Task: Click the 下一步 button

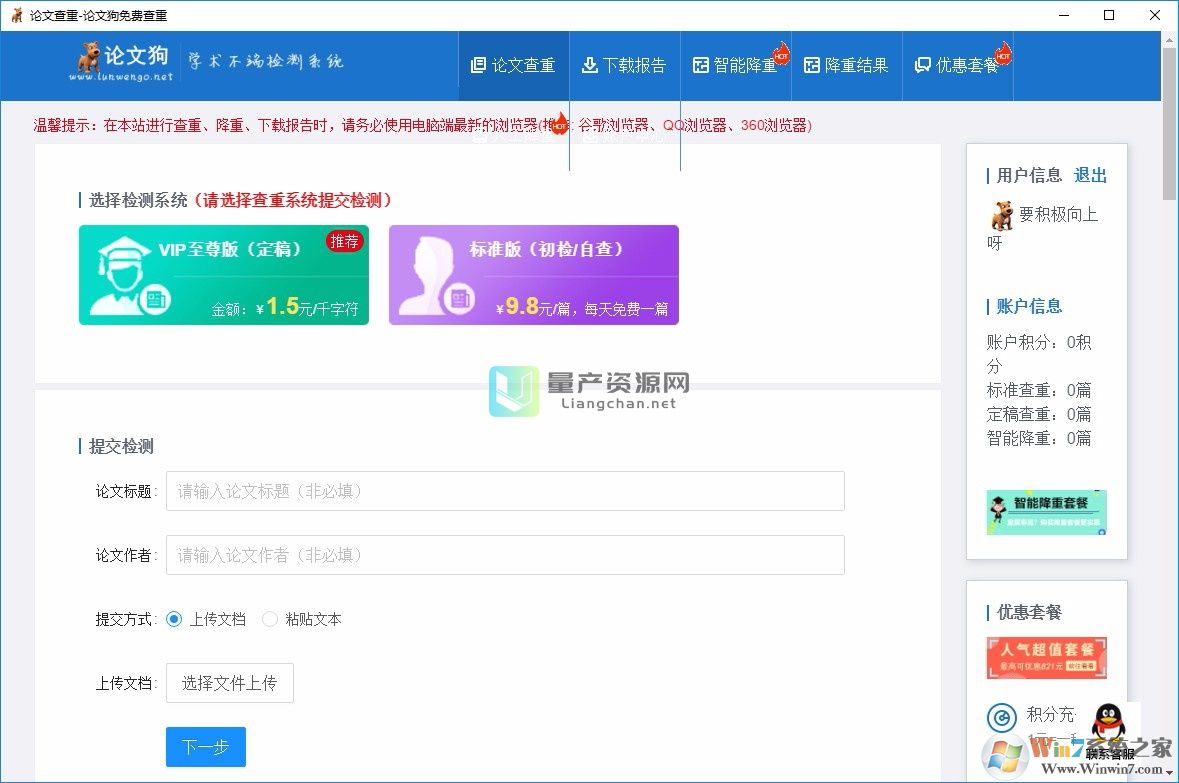Action: pos(205,746)
